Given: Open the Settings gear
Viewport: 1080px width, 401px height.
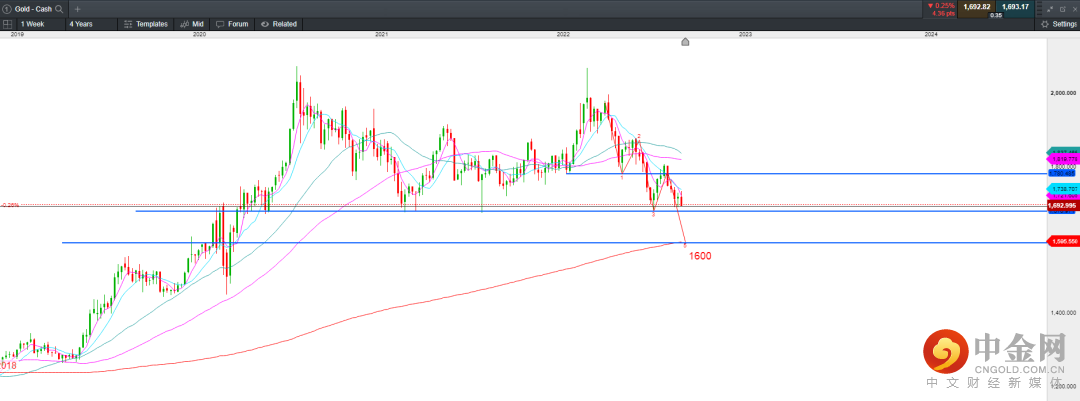Looking at the screenshot, I should 1058,23.
